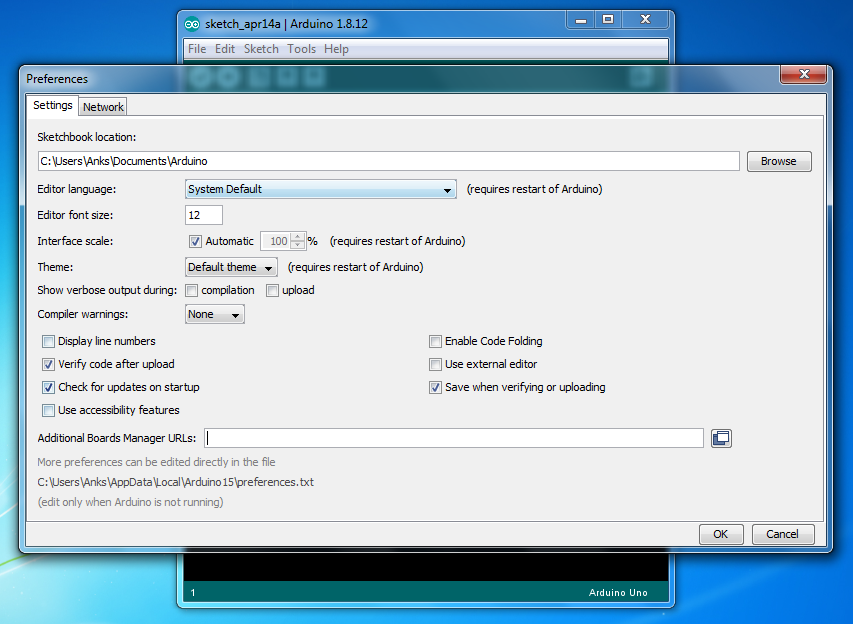Toggle Check for updates on startup
Image resolution: width=853 pixels, height=624 pixels.
48,387
